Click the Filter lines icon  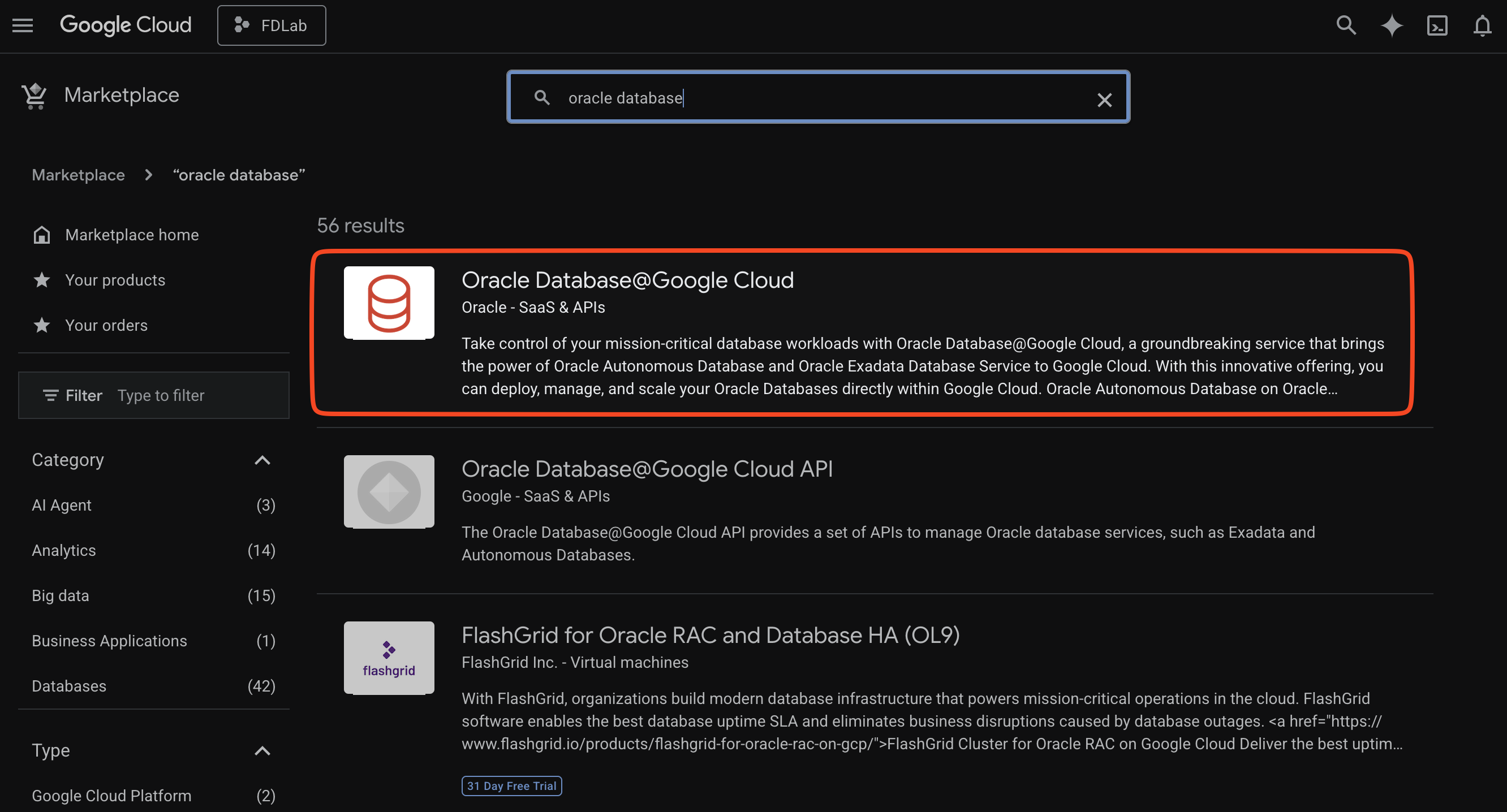tap(50, 396)
